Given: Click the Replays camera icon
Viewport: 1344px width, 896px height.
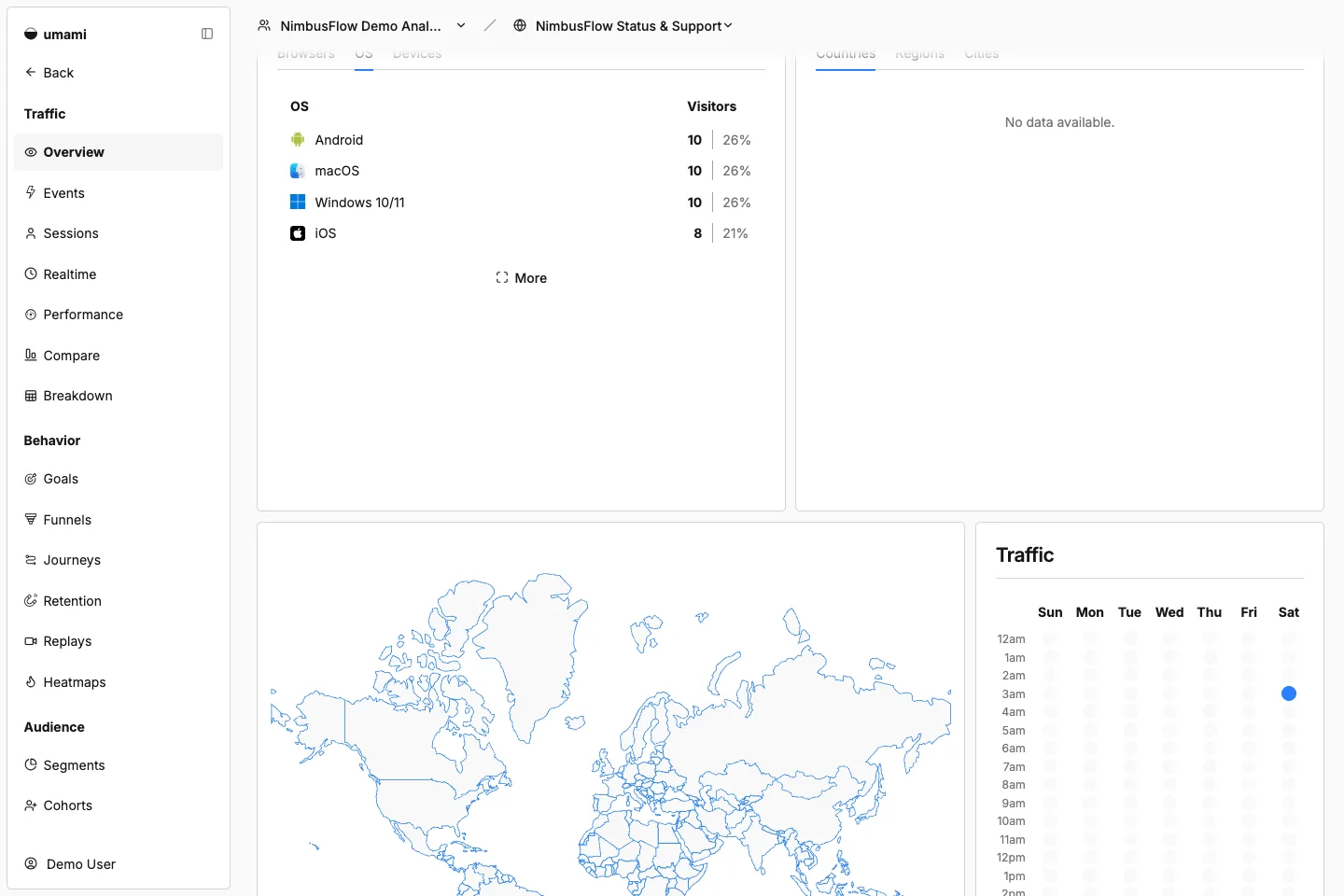Looking at the screenshot, I should pyautogui.click(x=31, y=641).
